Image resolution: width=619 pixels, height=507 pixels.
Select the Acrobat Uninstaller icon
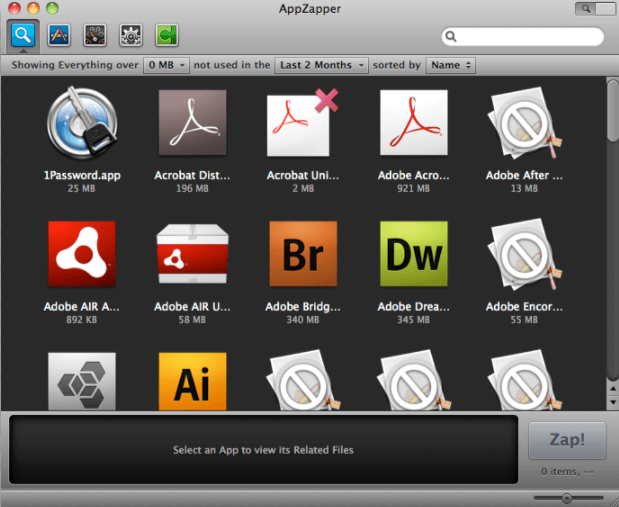pos(302,123)
